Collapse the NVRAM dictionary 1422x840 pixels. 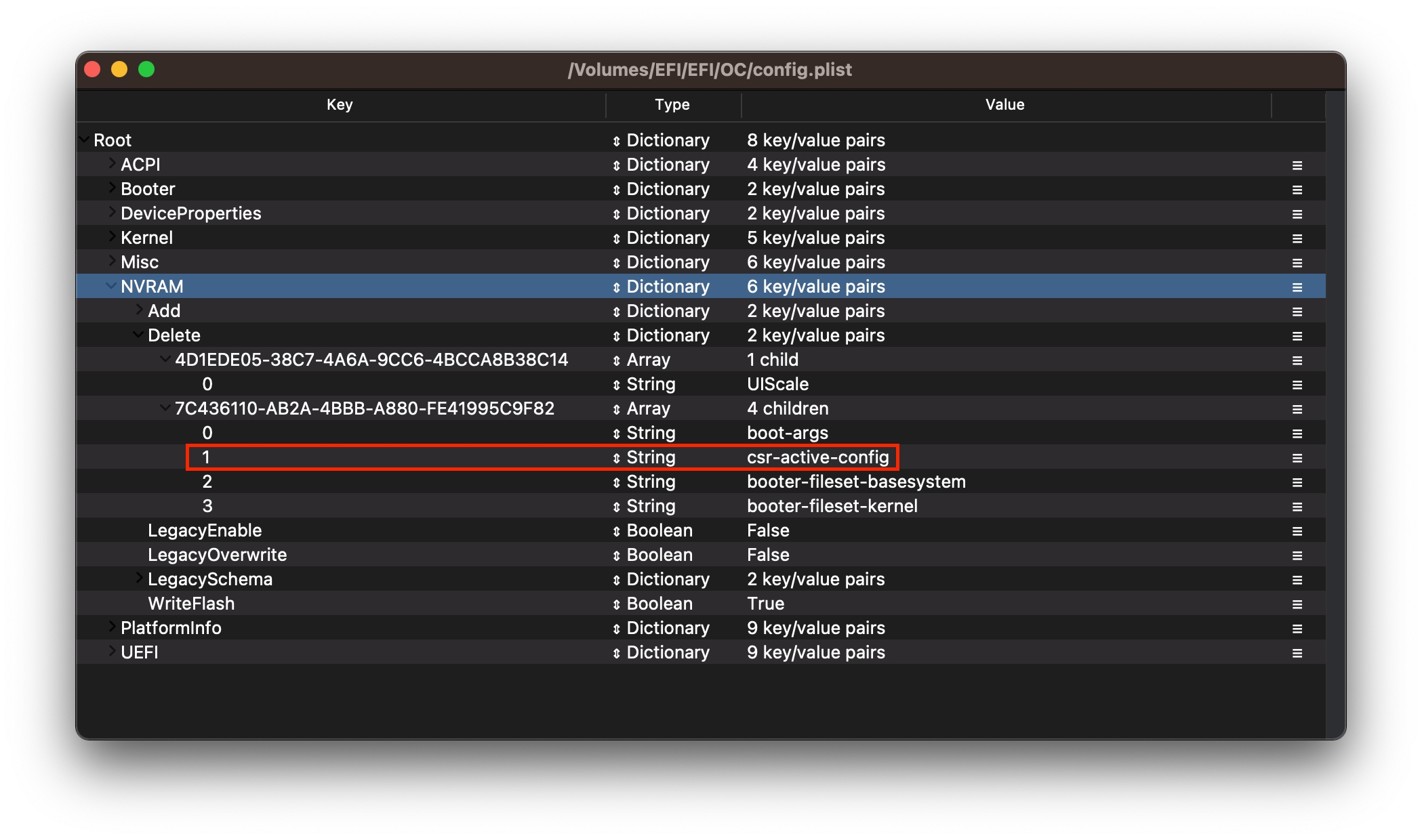110,286
